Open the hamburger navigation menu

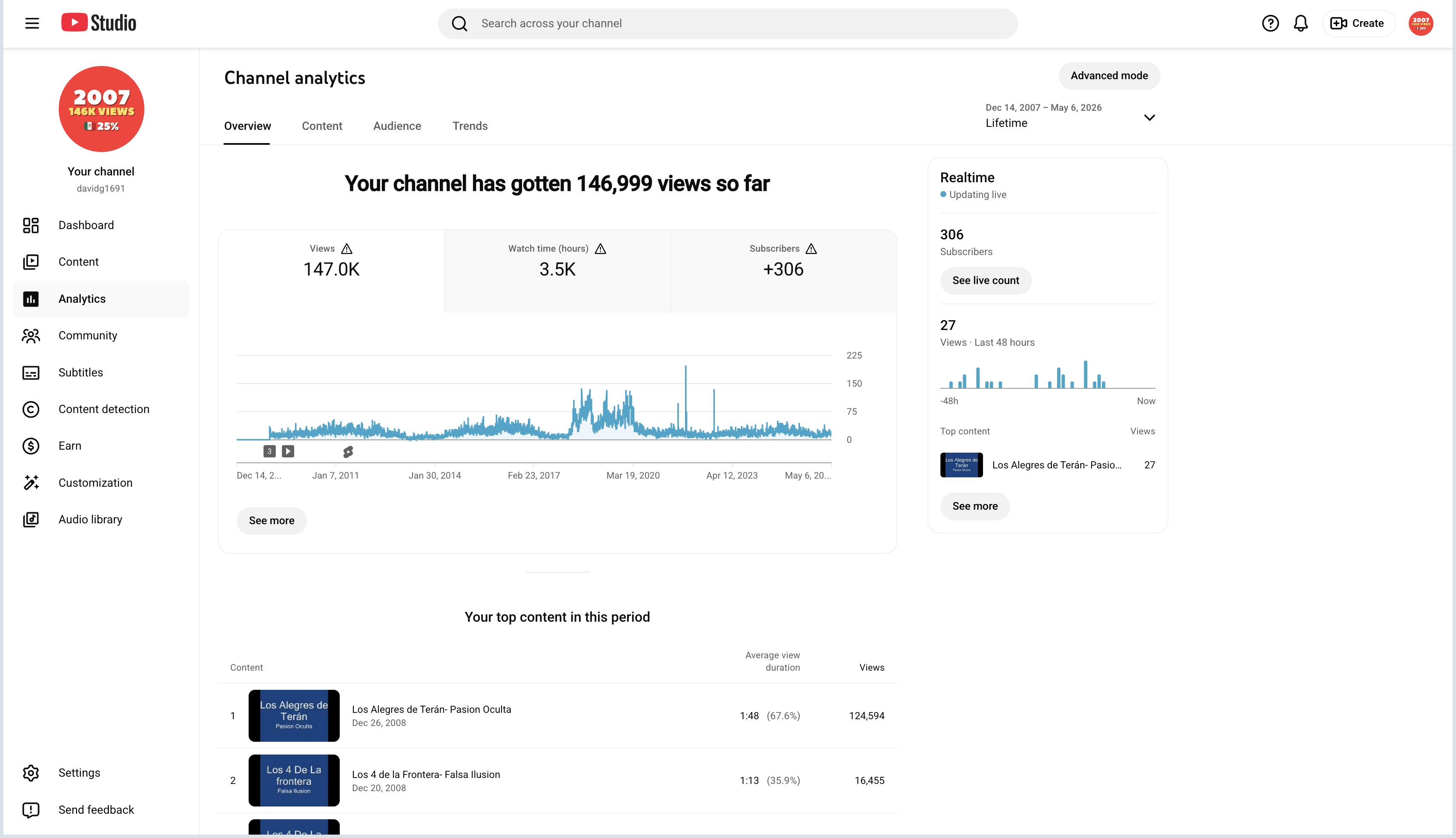coord(32,23)
